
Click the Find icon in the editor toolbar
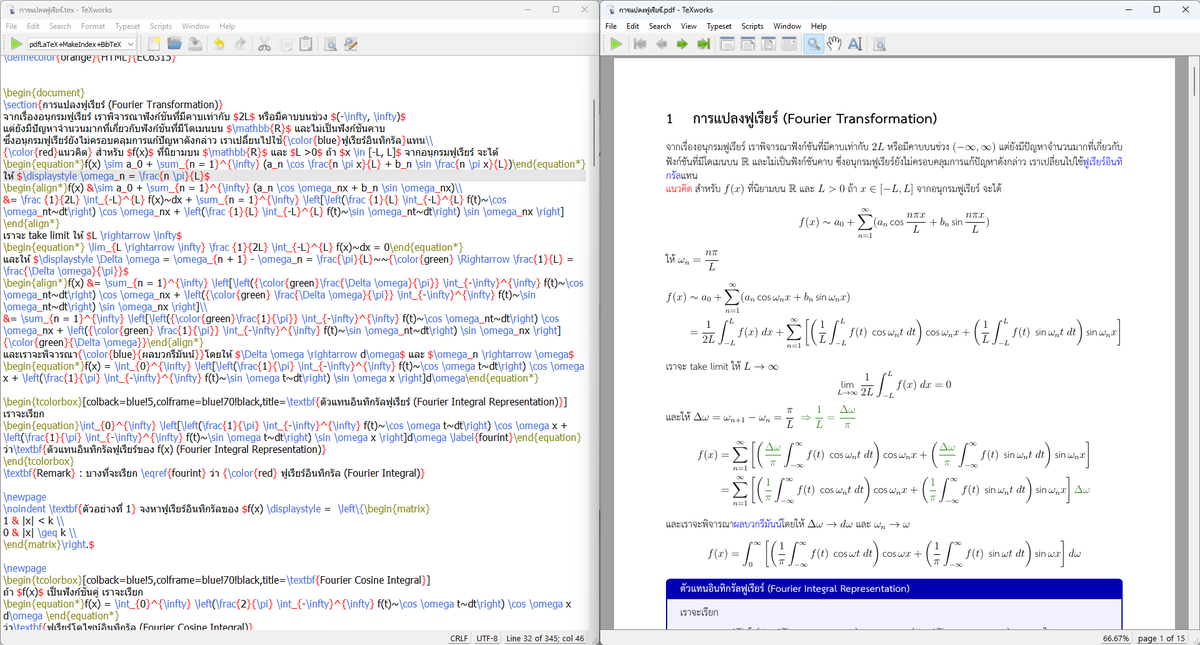pos(331,44)
